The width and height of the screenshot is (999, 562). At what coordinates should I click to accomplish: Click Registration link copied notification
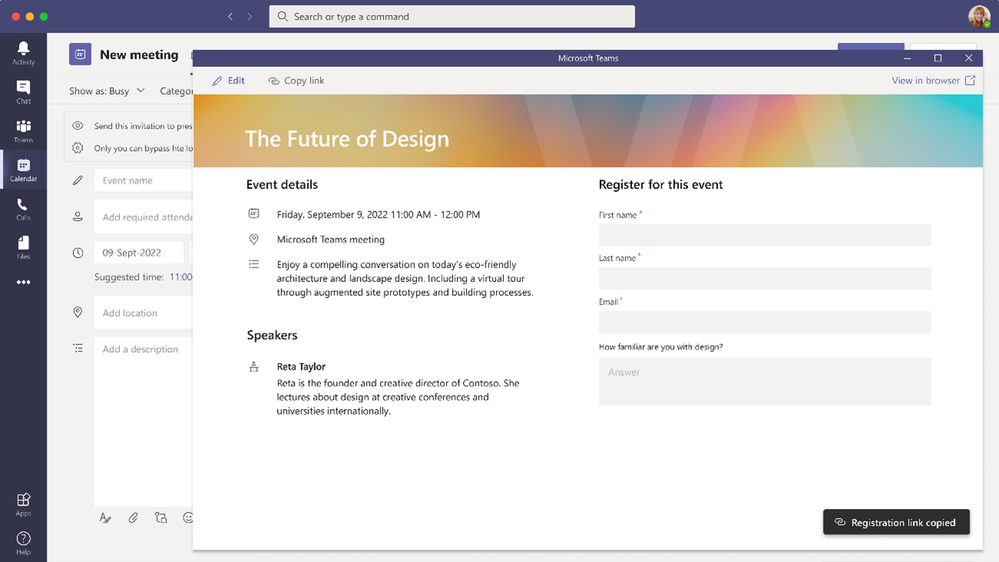(896, 522)
